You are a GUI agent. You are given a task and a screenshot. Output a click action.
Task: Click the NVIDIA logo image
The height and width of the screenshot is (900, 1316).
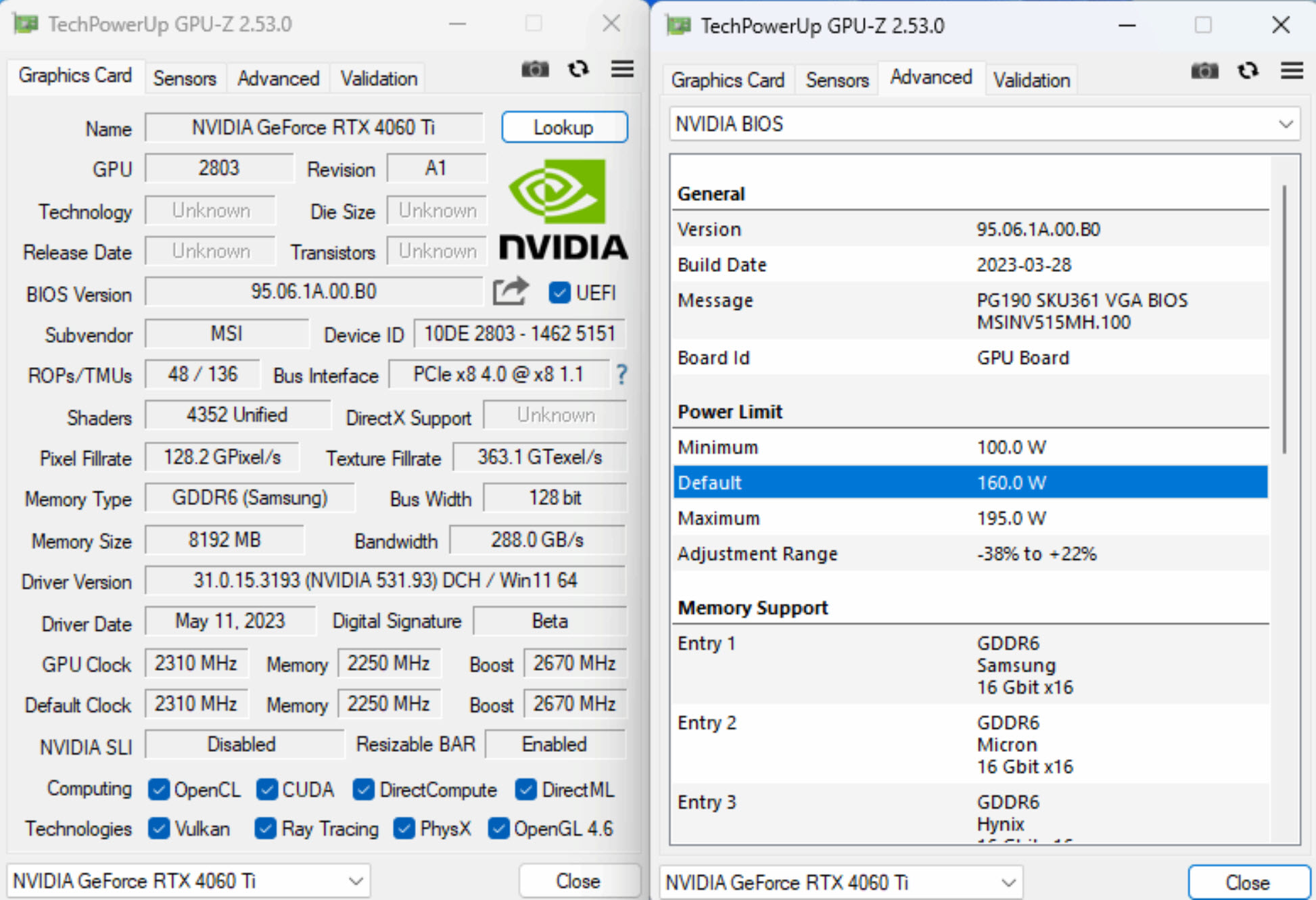point(563,210)
